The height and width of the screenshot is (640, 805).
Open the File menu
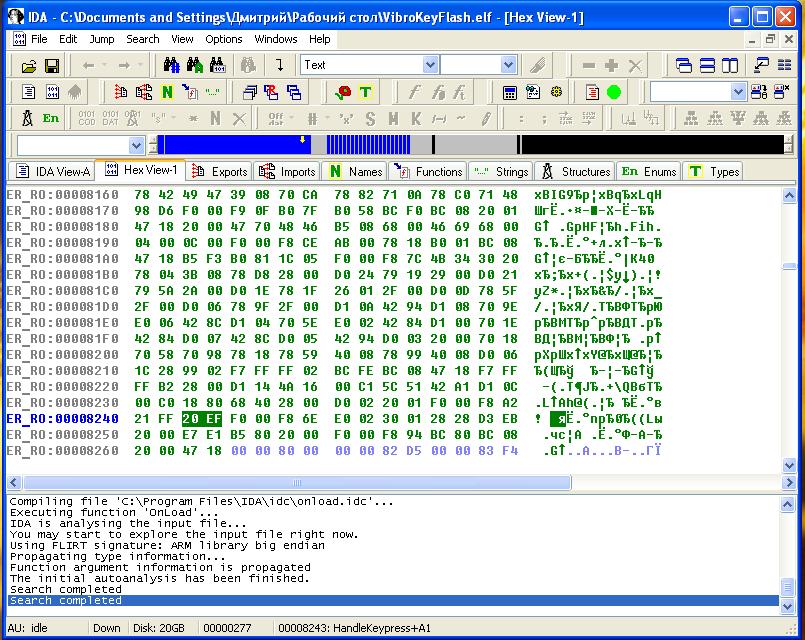click(x=39, y=39)
